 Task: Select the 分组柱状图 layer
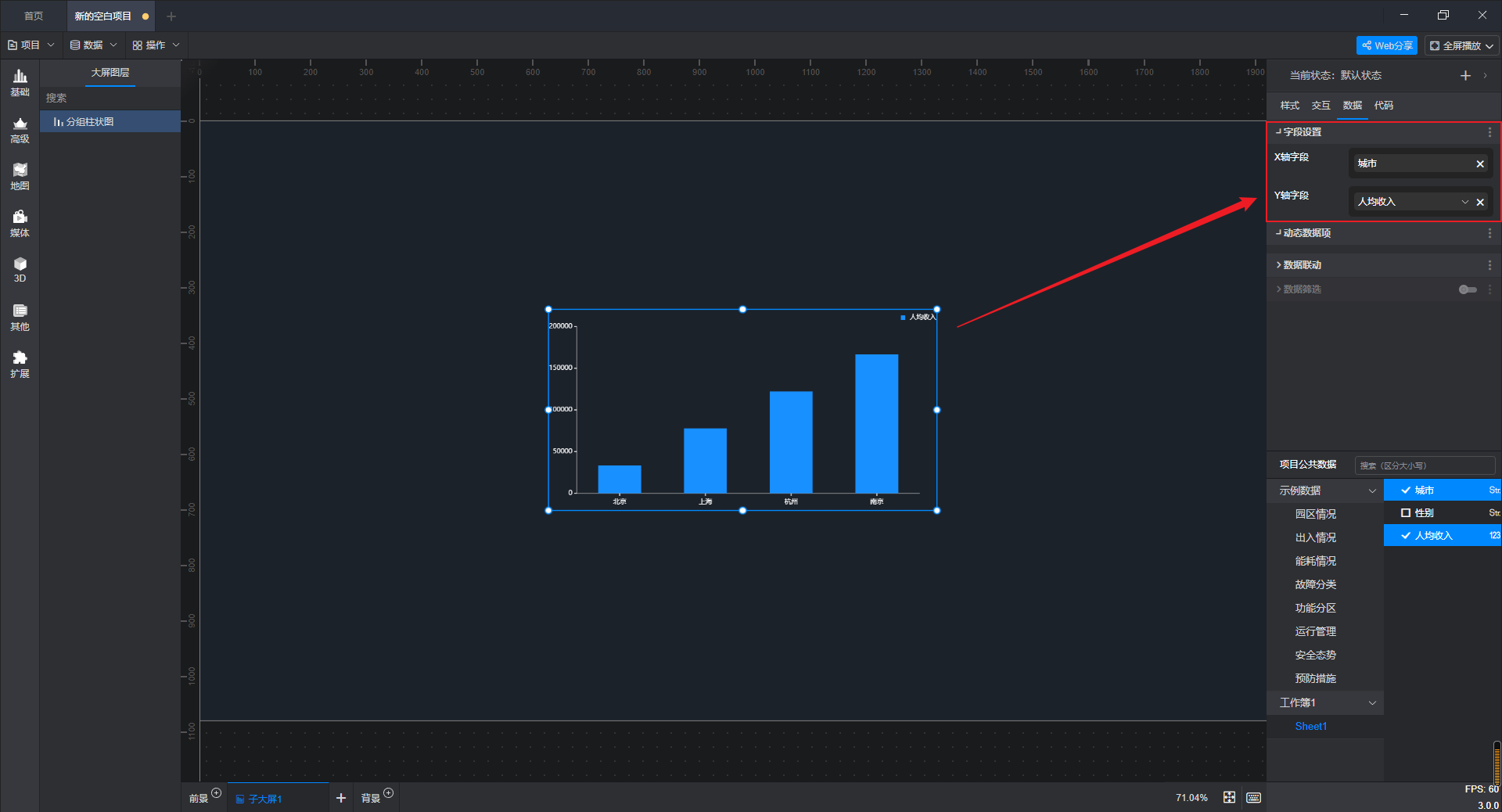point(110,121)
